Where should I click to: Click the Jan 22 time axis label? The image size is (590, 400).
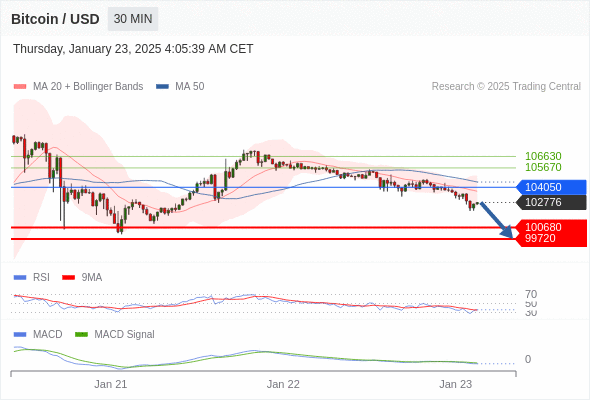283,384
